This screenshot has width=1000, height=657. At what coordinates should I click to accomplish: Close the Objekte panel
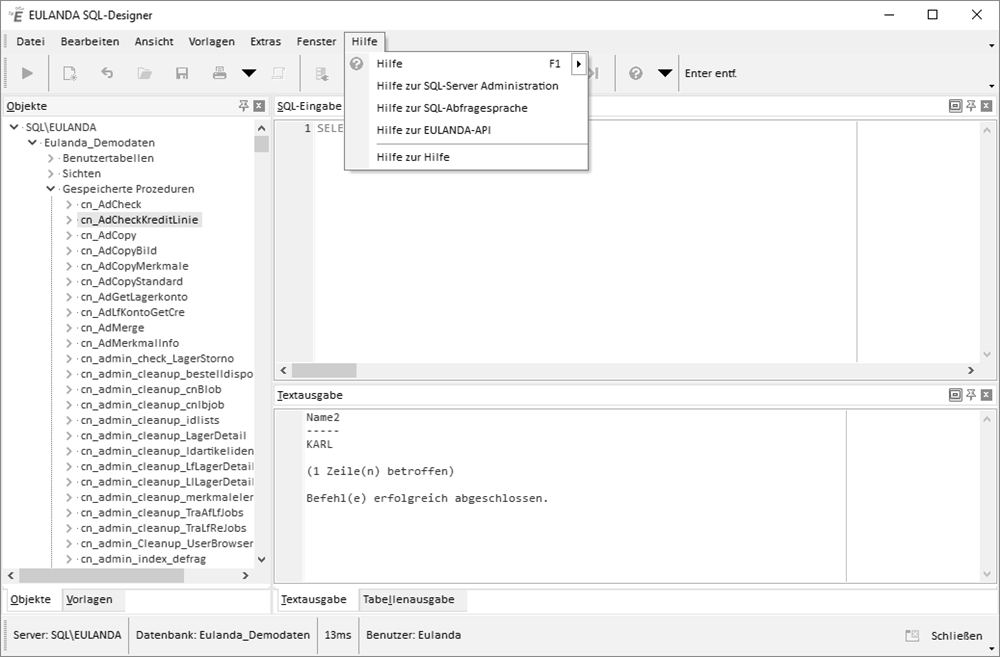[x=259, y=106]
